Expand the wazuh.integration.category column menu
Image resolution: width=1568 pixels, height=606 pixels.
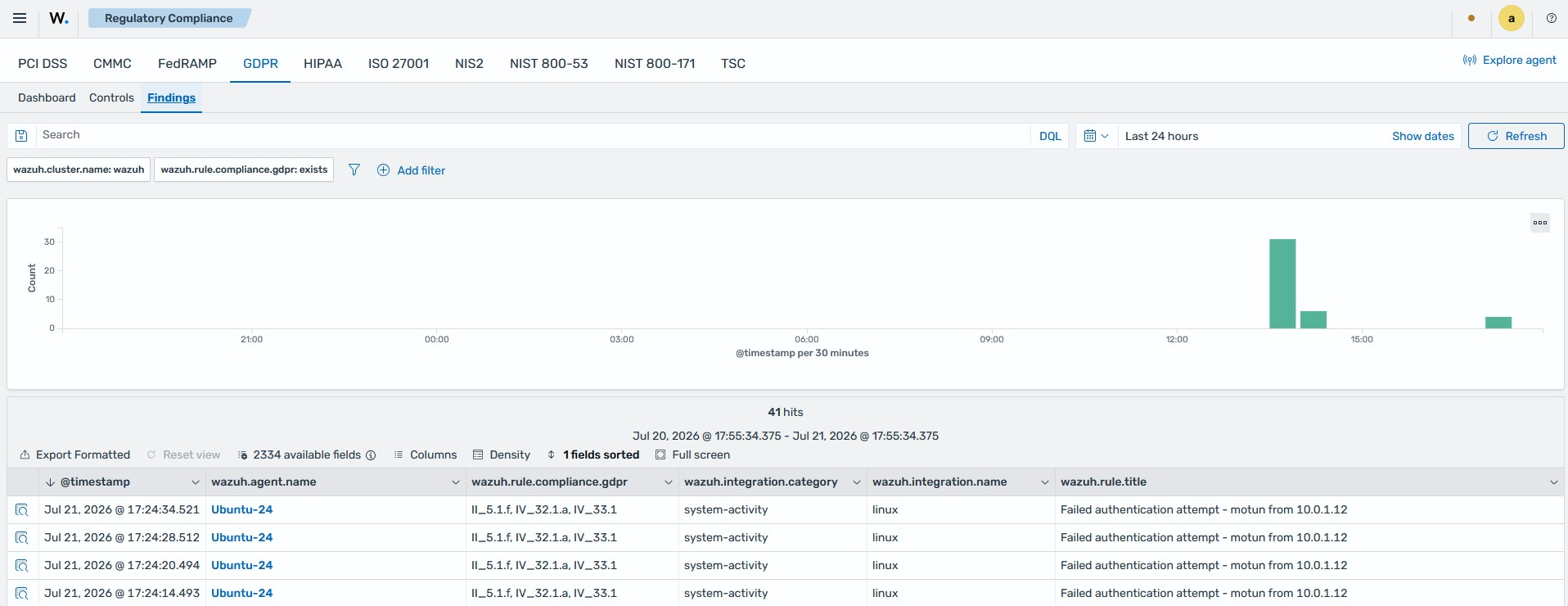point(856,482)
